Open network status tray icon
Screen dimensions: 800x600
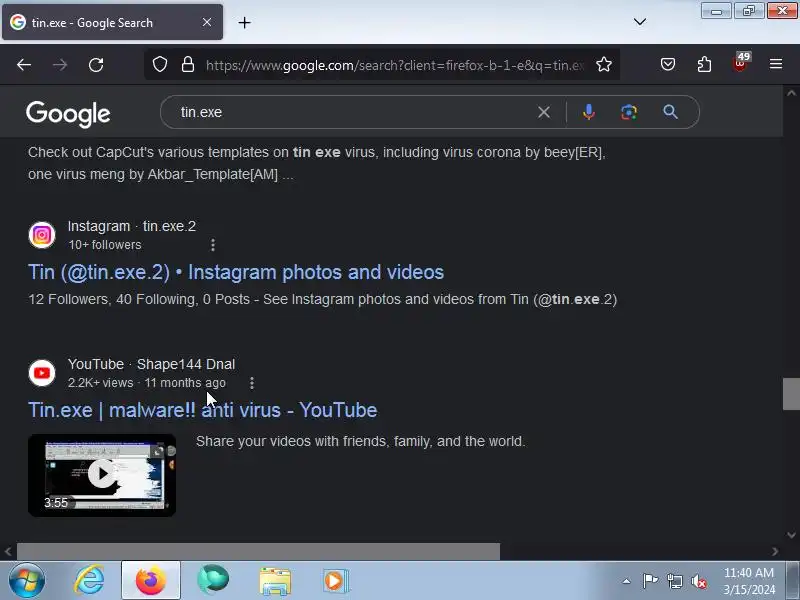click(x=675, y=581)
